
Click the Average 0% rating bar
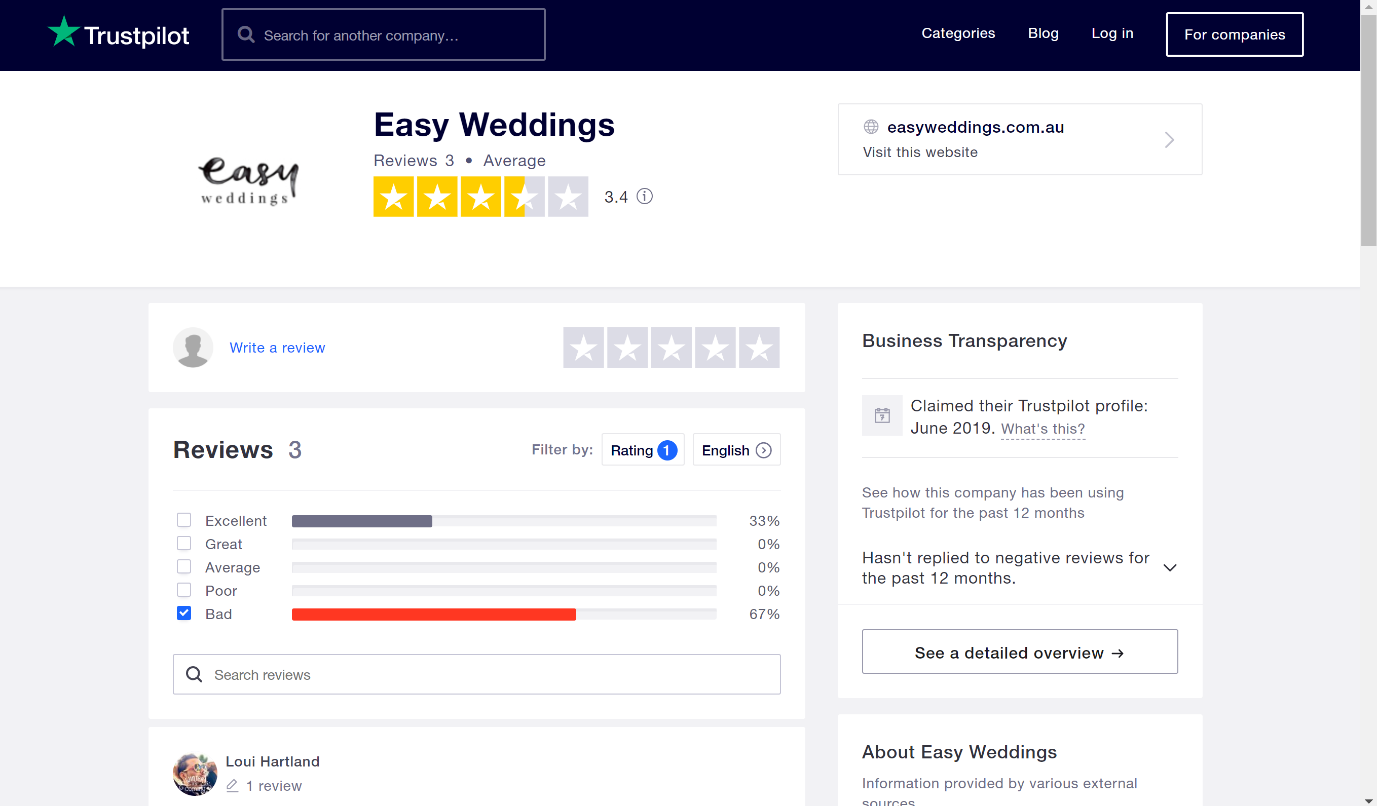pos(504,568)
